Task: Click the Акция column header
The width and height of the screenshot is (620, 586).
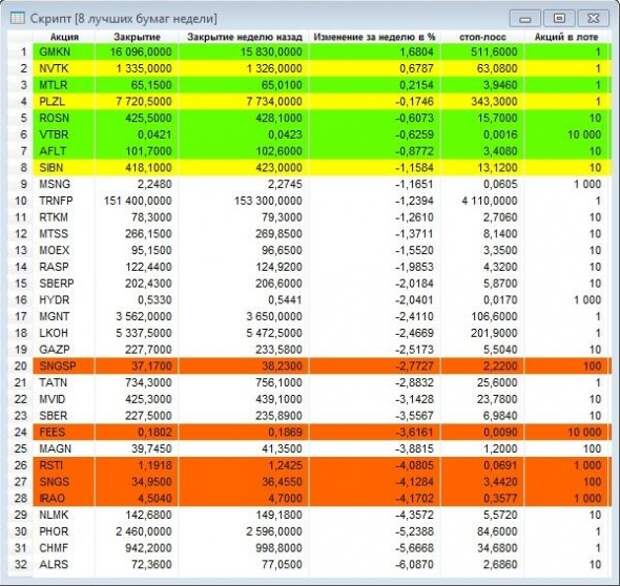Action: point(64,37)
